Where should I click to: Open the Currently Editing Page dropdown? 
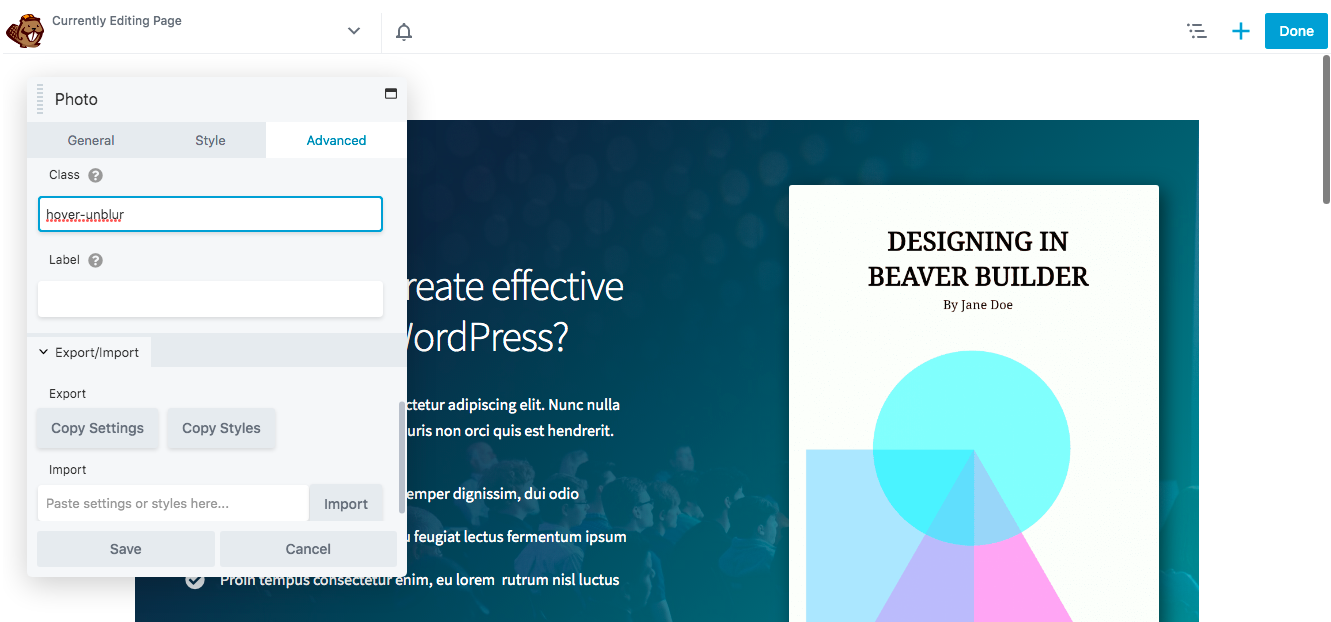tap(353, 31)
